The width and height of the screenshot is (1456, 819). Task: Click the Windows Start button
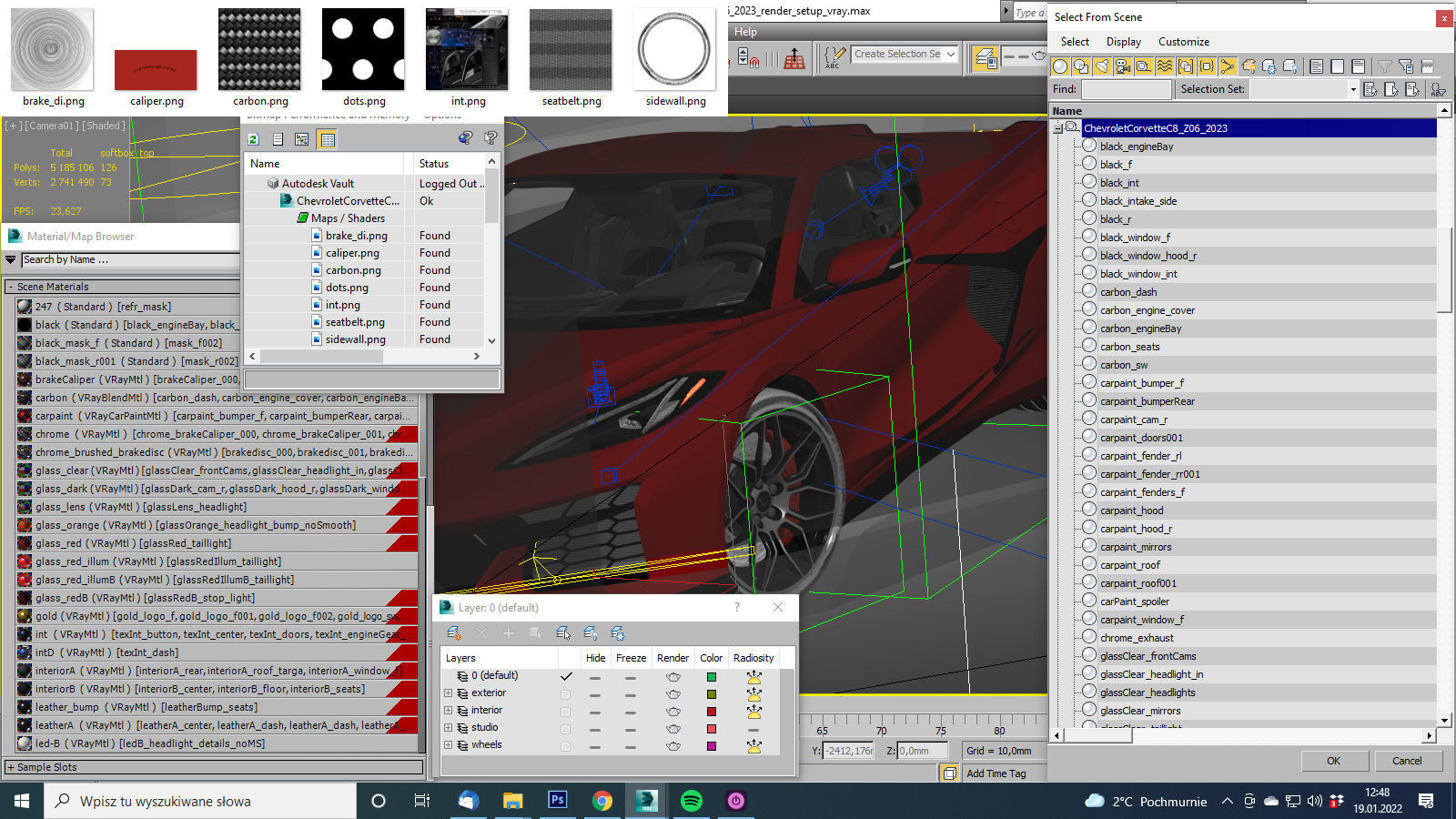[x=22, y=801]
